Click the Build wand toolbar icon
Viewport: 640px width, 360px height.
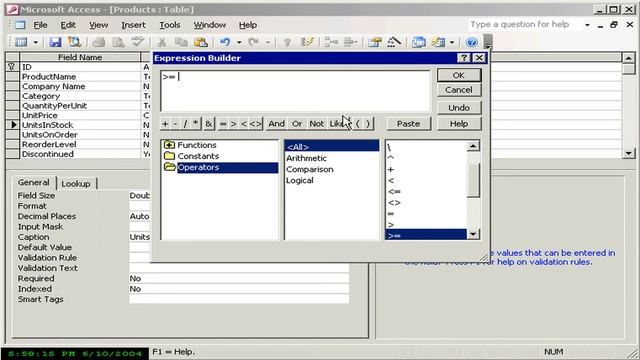pos(394,42)
